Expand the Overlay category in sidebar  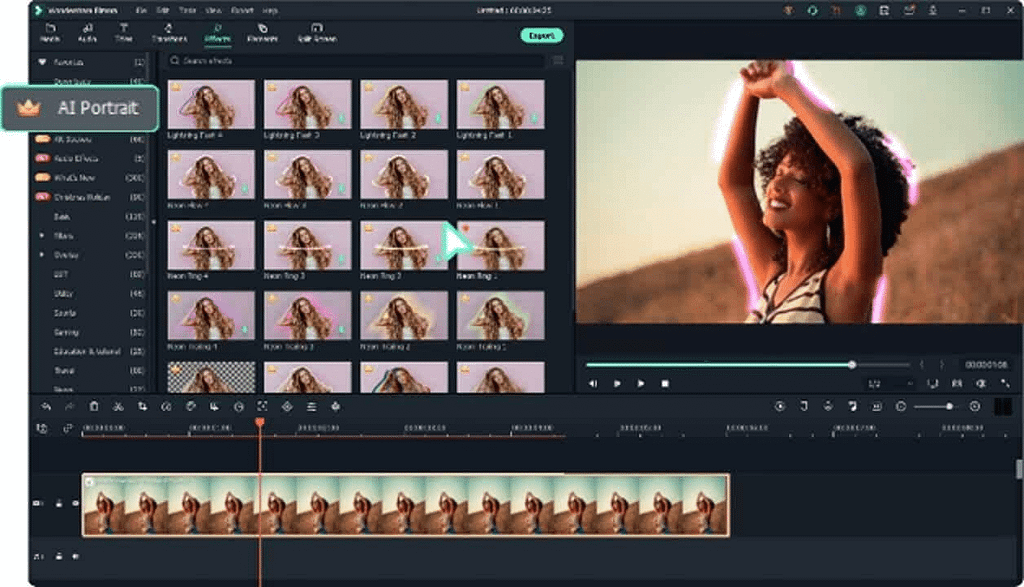pyautogui.click(x=42, y=255)
